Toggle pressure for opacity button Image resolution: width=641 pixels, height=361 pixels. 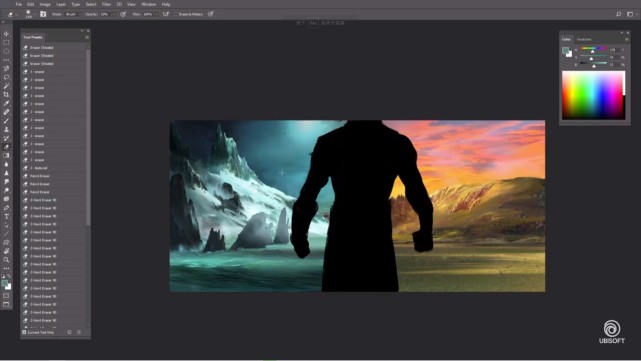123,14
